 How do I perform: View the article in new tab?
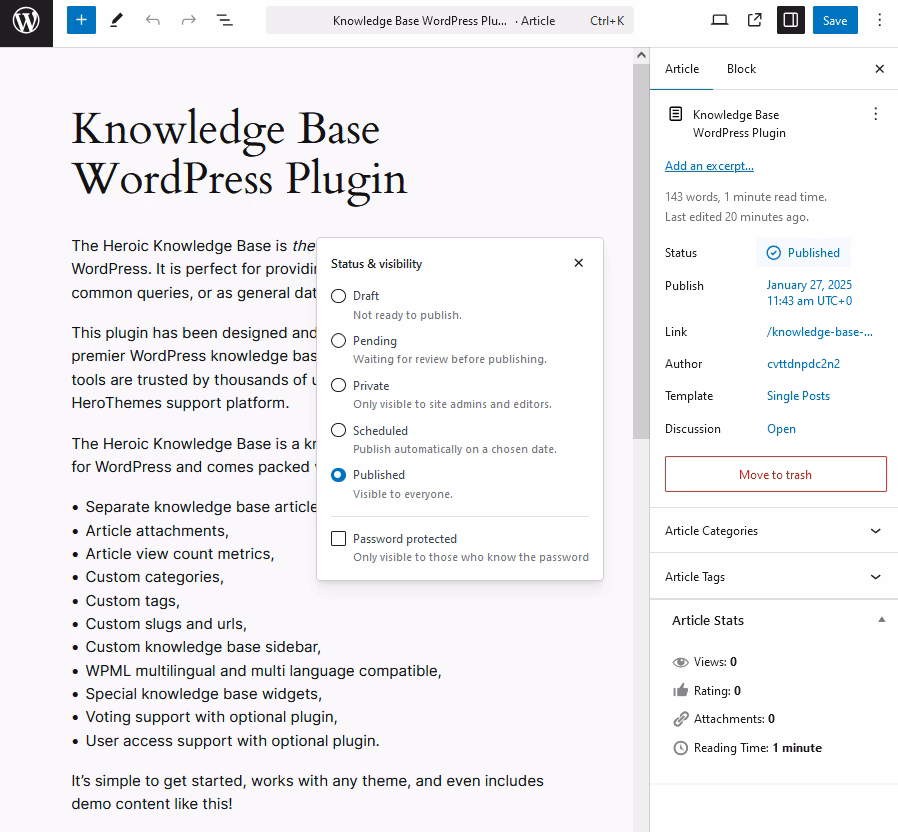755,21
